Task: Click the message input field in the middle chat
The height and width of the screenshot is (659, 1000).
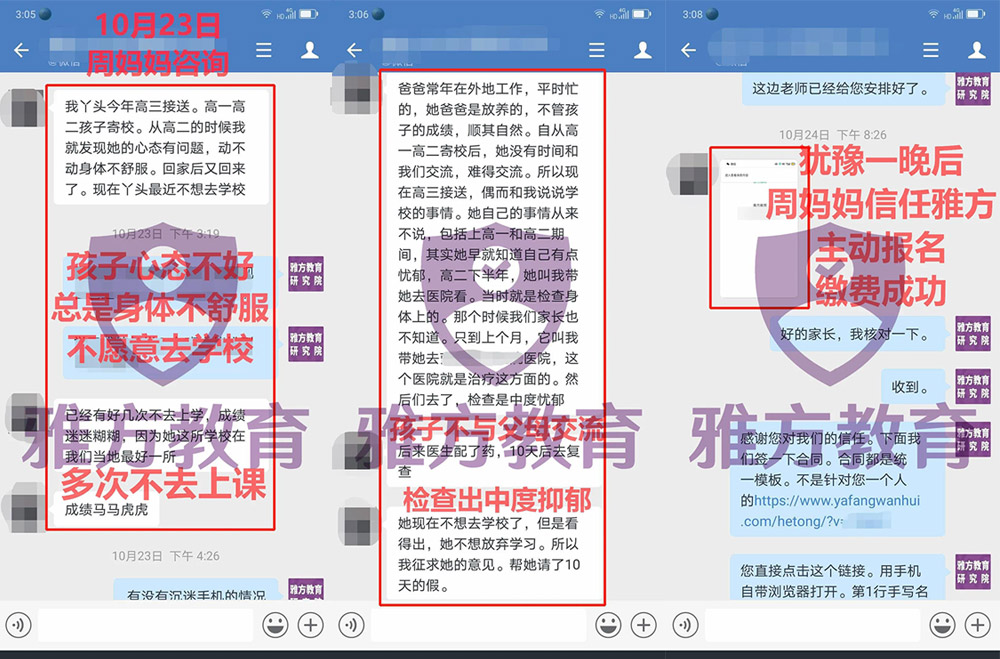Action: click(478, 625)
